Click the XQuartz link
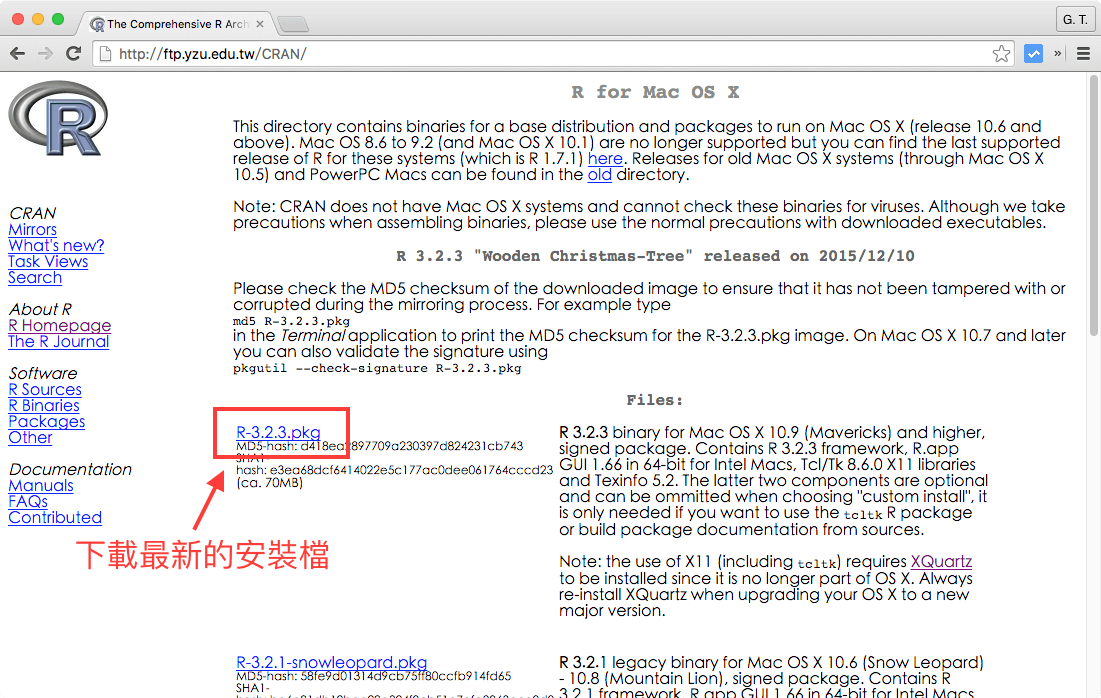1101x698 pixels. click(x=940, y=562)
